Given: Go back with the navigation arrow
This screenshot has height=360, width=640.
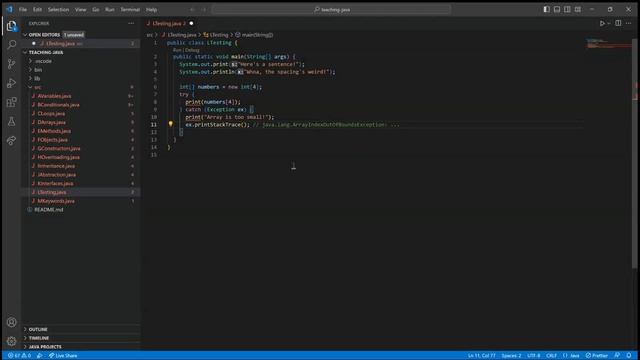Looking at the screenshot, I should click(192, 9).
